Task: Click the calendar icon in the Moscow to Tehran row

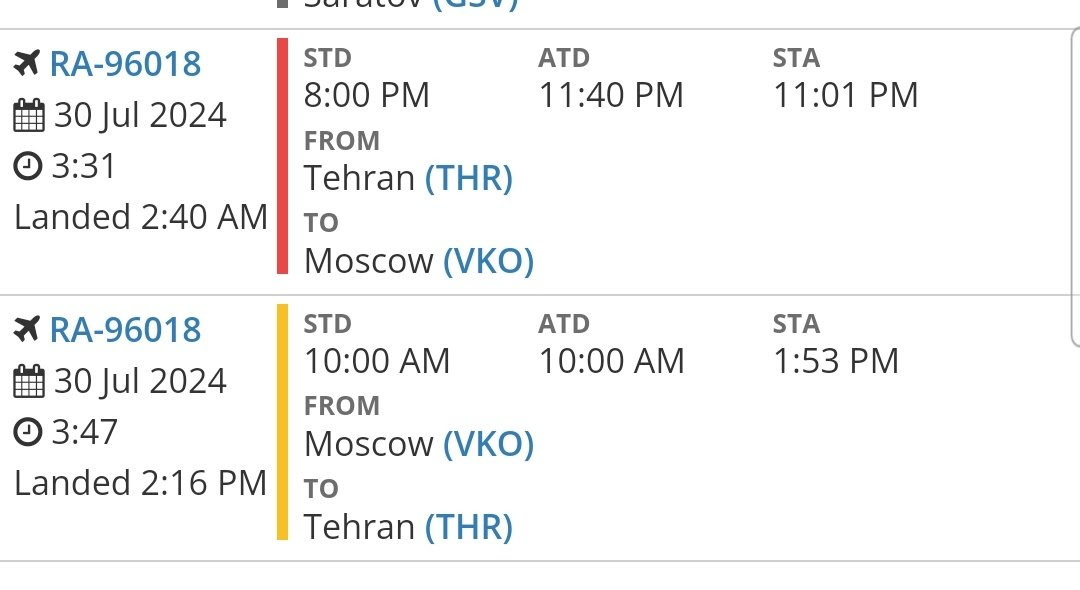Action: pos(29,381)
